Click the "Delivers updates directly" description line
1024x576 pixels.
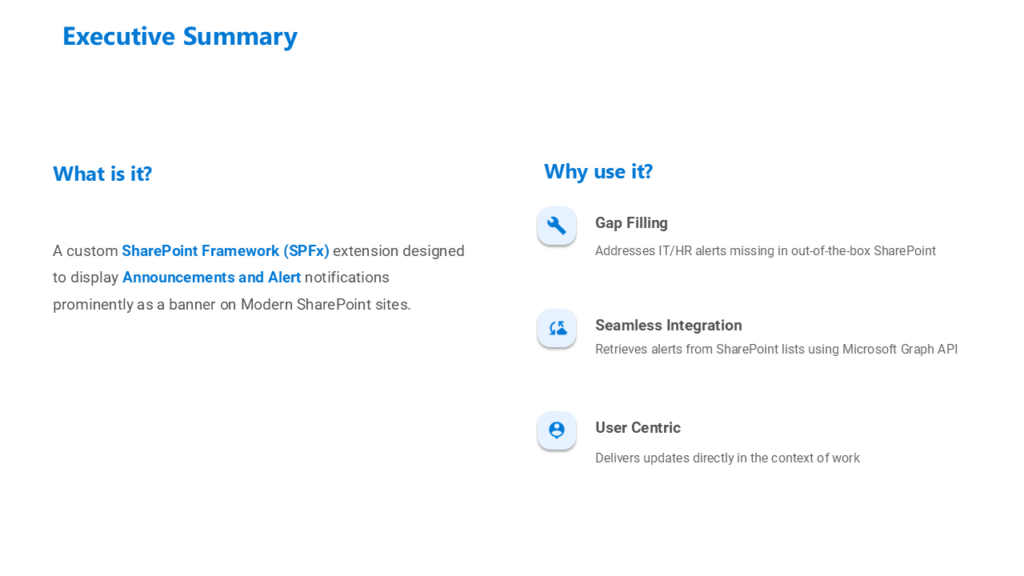pos(727,458)
